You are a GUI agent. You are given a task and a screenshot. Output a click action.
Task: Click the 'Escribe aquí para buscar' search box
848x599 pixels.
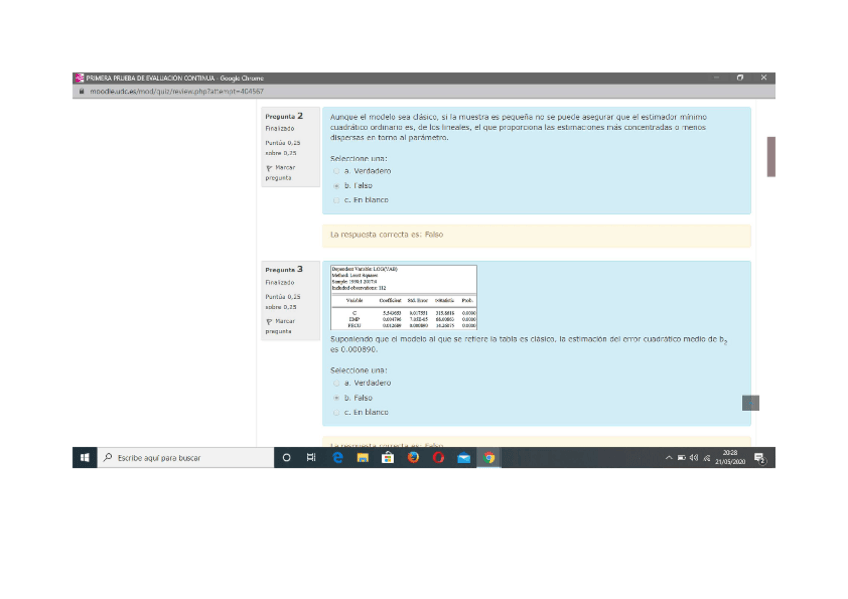[185, 458]
